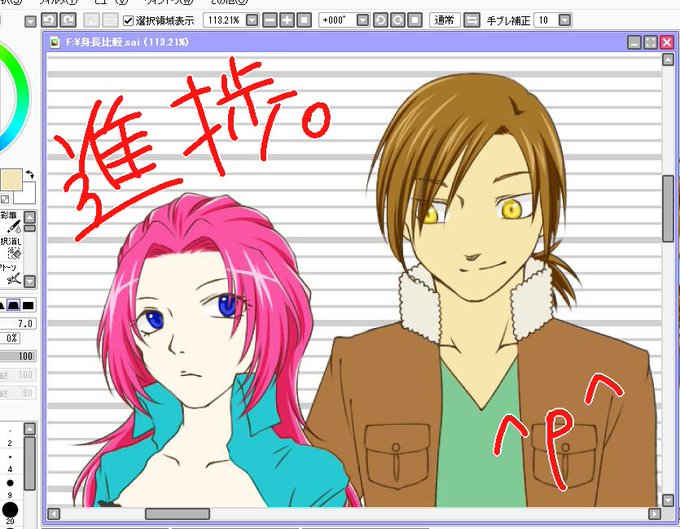Click the brush size 7.0 field
Image resolution: width=680 pixels, height=529 pixels.
tap(18, 323)
